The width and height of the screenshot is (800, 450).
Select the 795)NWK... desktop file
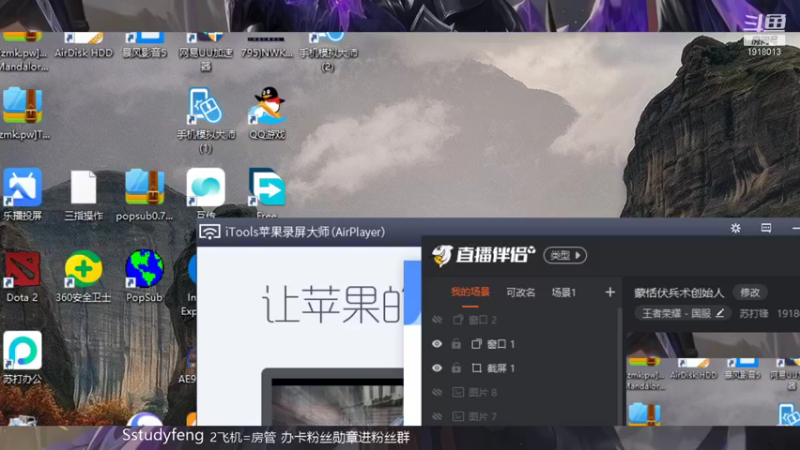pos(266,46)
